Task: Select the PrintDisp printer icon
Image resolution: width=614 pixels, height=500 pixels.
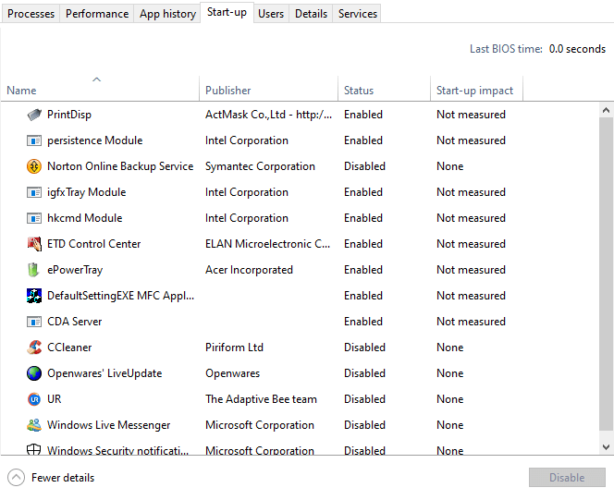Action: click(34, 115)
